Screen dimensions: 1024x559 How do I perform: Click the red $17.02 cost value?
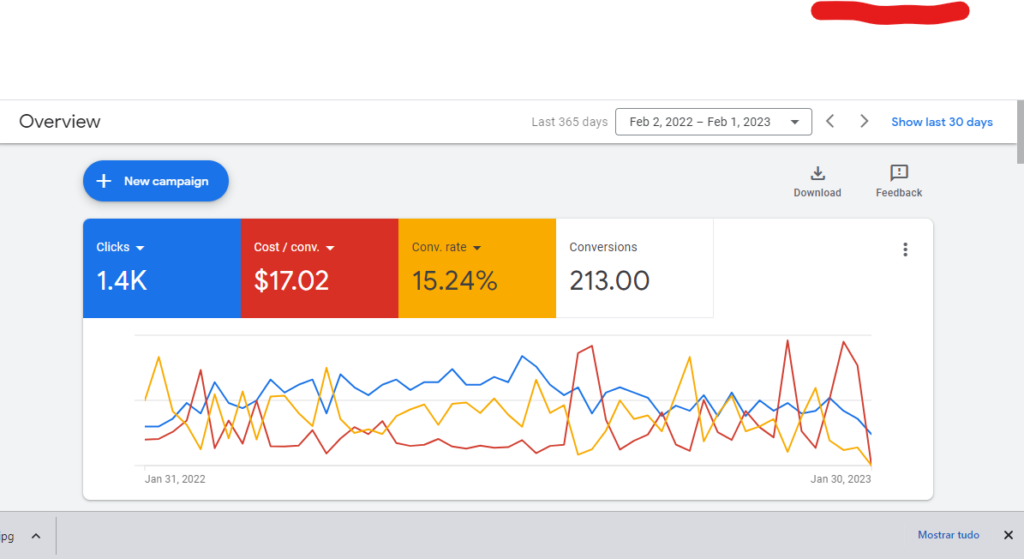pos(291,281)
